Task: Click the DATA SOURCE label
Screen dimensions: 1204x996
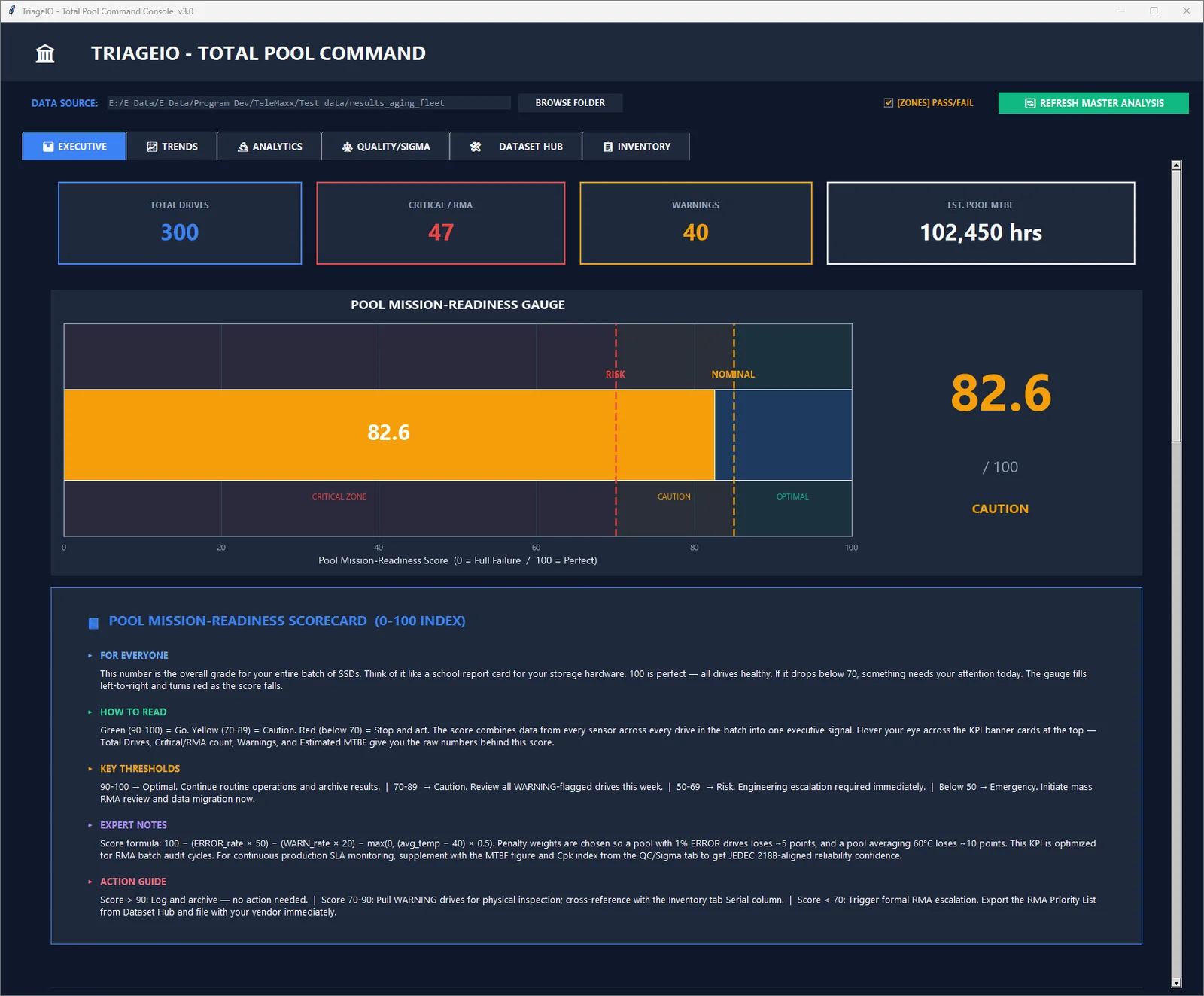Action: coord(65,103)
